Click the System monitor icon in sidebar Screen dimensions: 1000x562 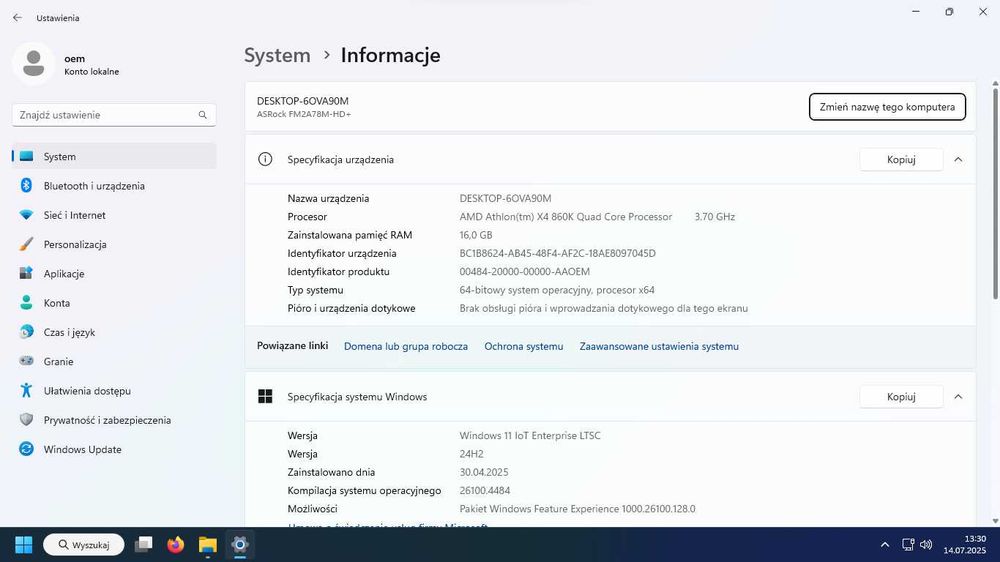26,156
